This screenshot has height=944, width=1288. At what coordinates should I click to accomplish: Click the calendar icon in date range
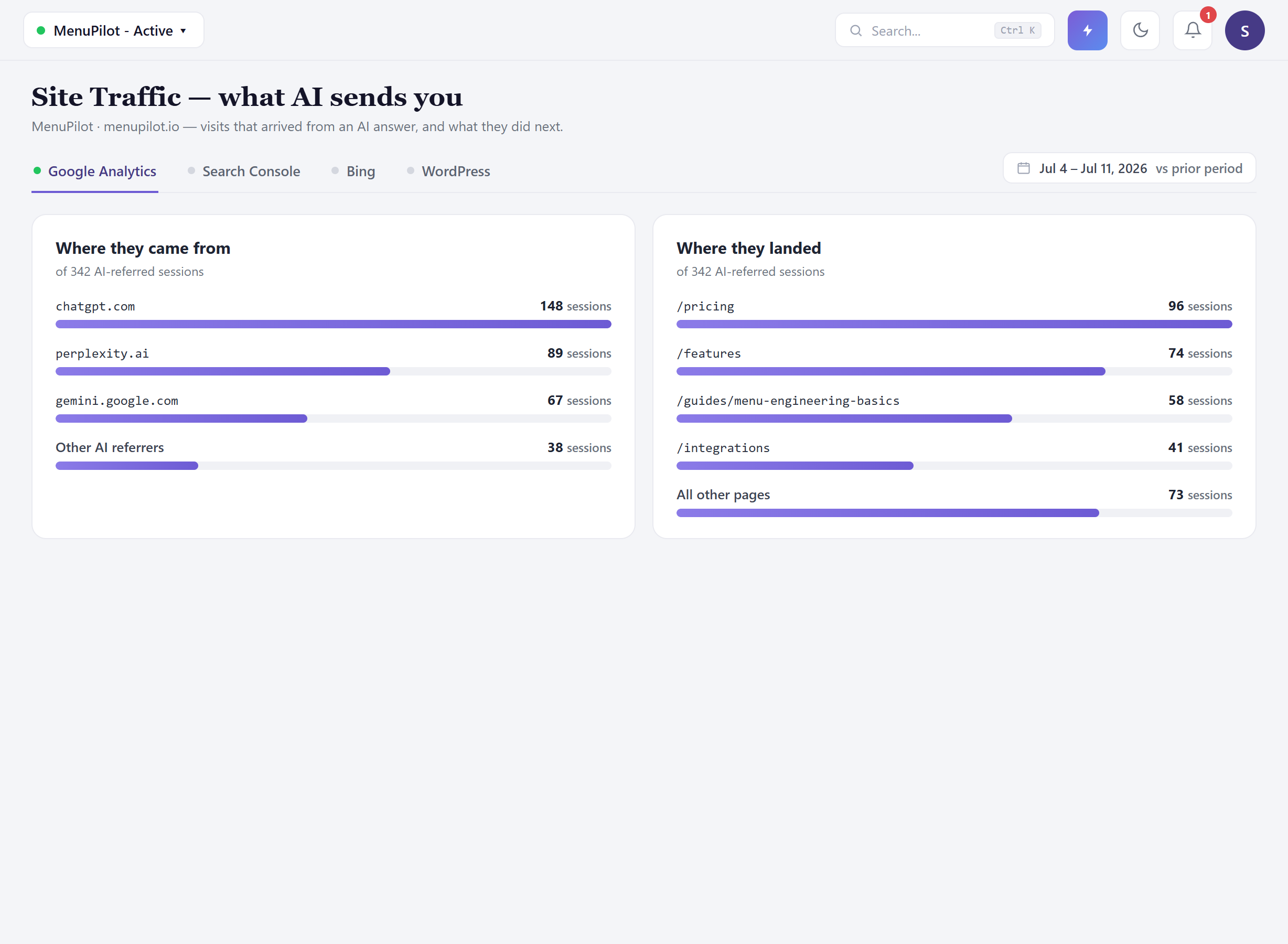point(1023,168)
